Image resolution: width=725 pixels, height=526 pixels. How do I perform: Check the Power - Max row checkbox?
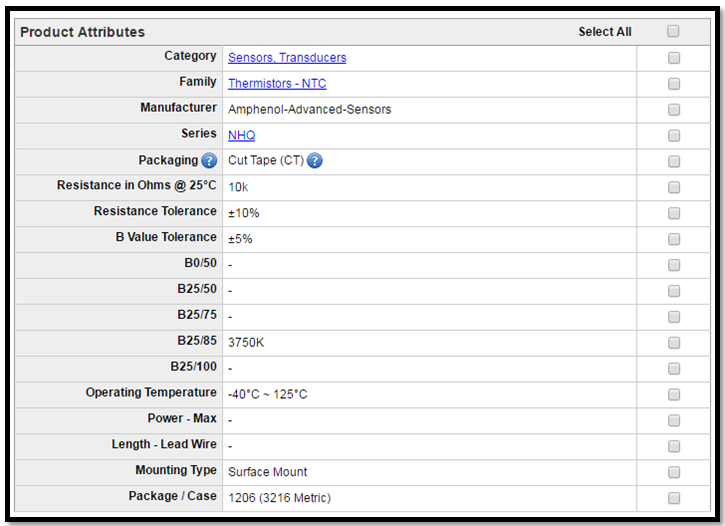click(x=674, y=420)
